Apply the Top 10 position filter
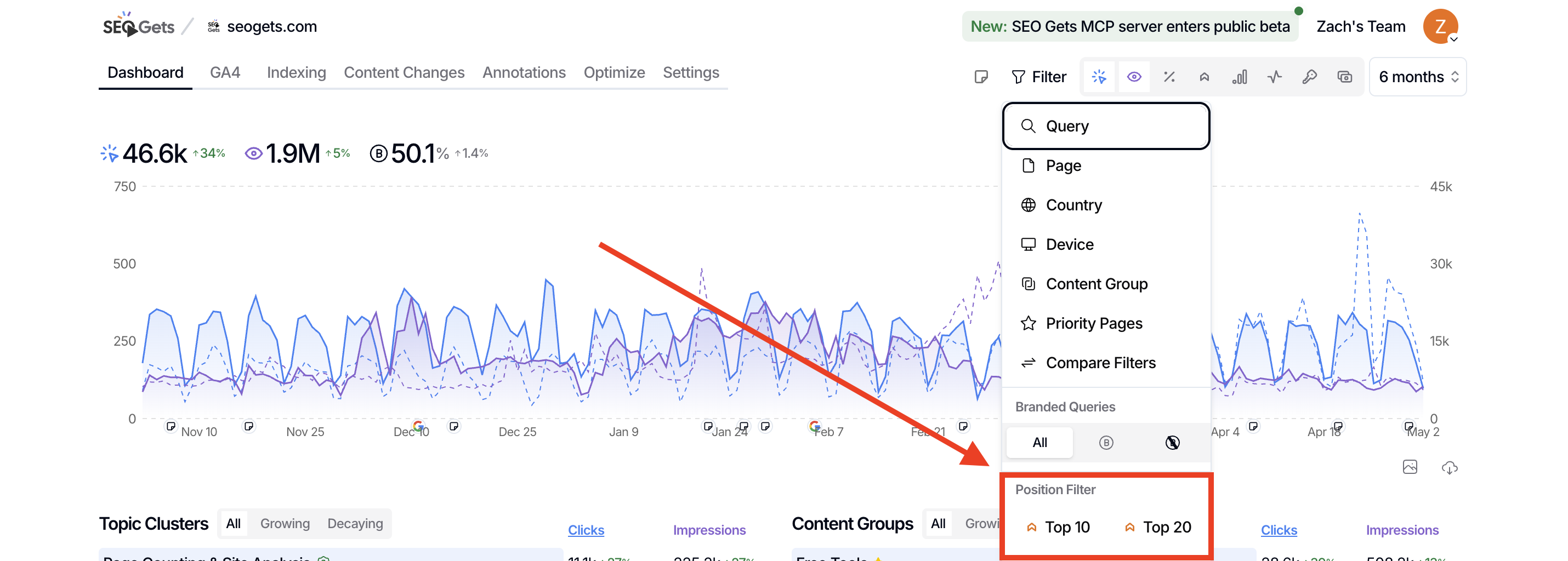This screenshot has height=561, width=1568. pos(1058,527)
